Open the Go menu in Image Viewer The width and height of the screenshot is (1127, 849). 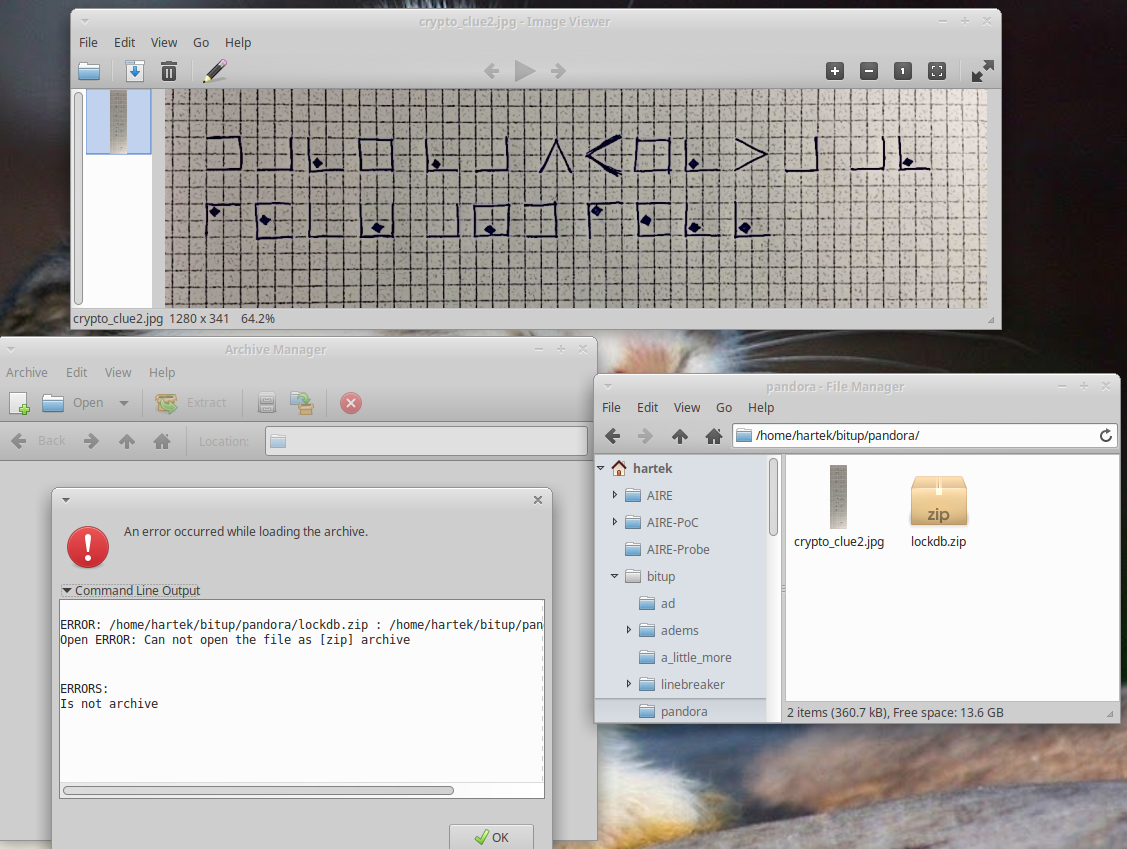pyautogui.click(x=201, y=43)
